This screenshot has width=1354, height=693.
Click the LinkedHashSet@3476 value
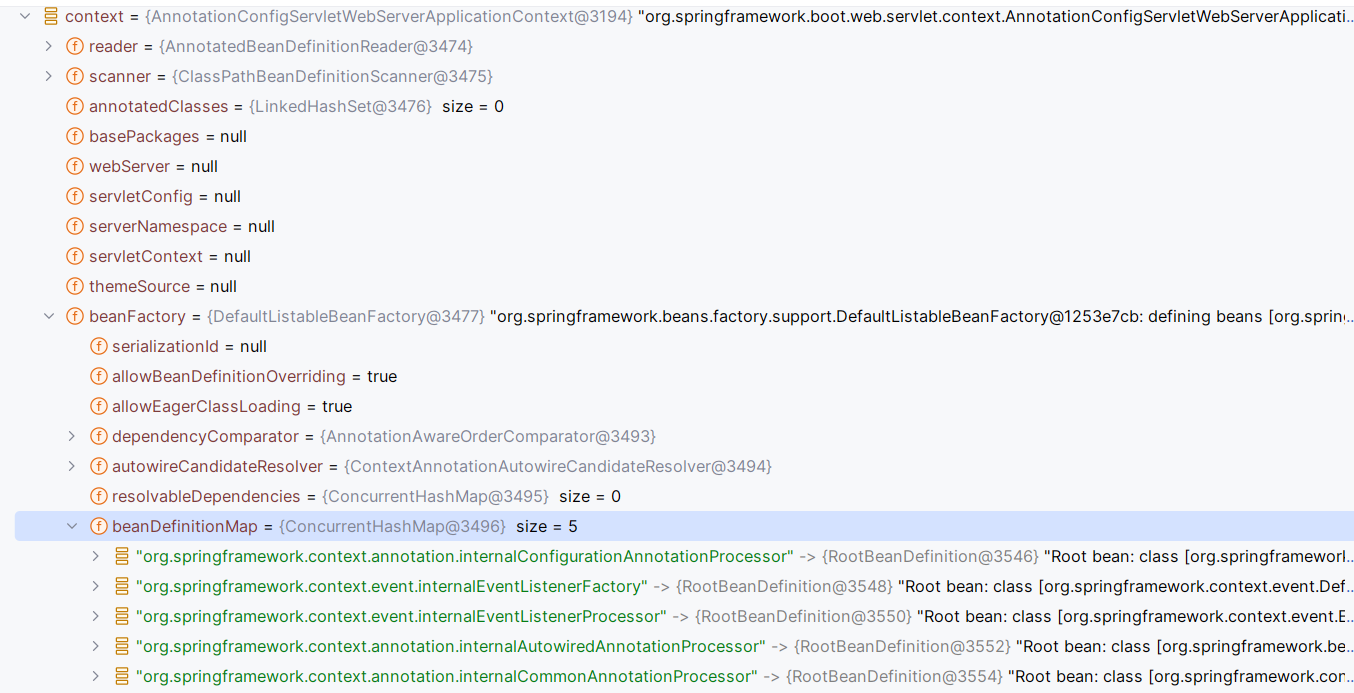point(341,106)
